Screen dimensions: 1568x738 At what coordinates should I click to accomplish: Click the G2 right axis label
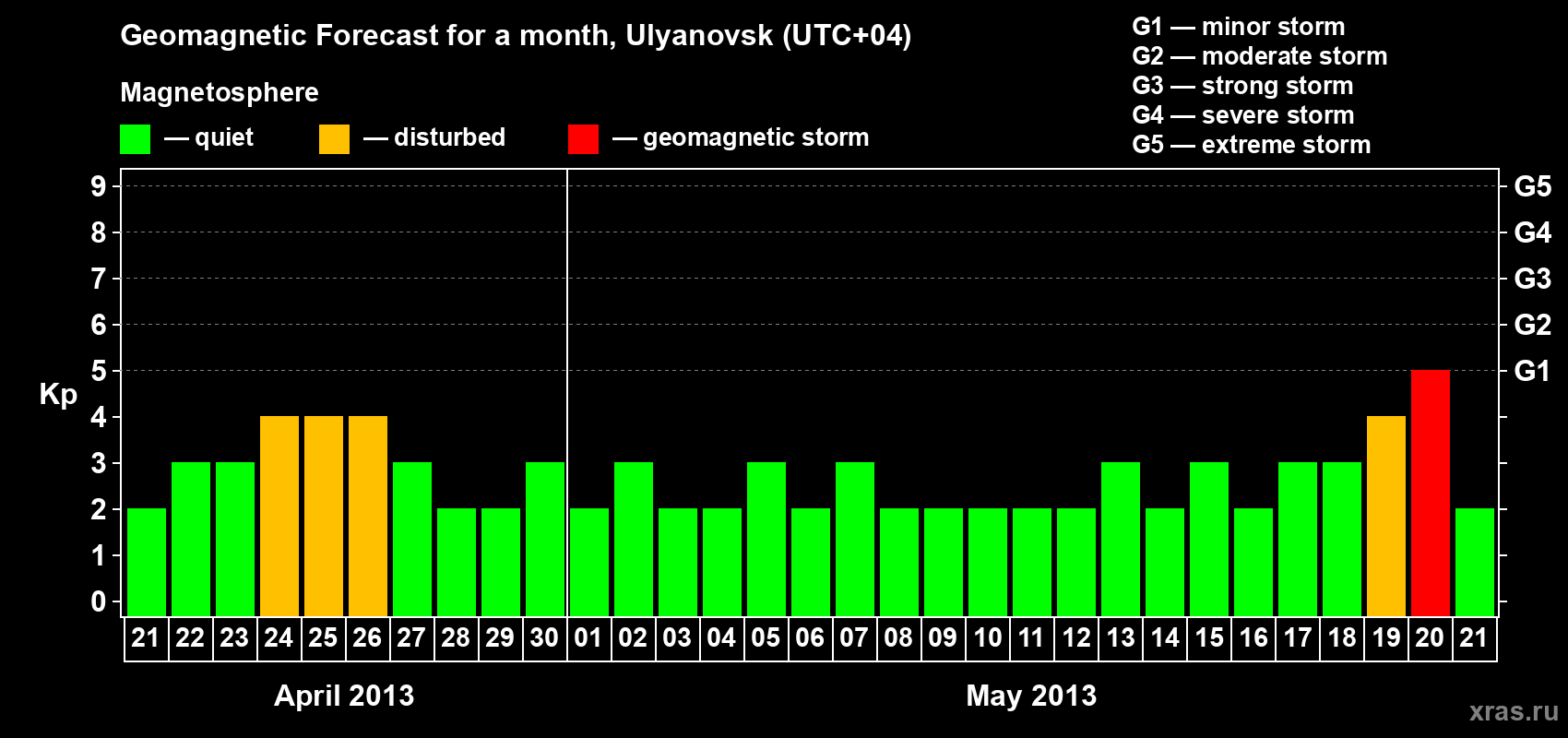(x=1532, y=325)
